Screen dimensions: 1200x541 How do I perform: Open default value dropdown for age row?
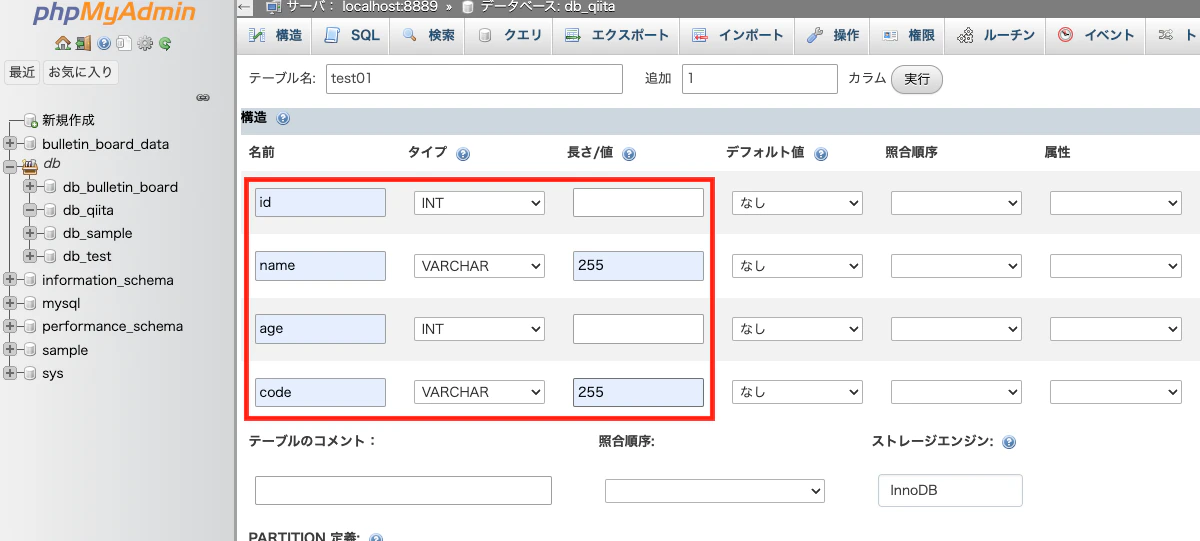(x=797, y=329)
